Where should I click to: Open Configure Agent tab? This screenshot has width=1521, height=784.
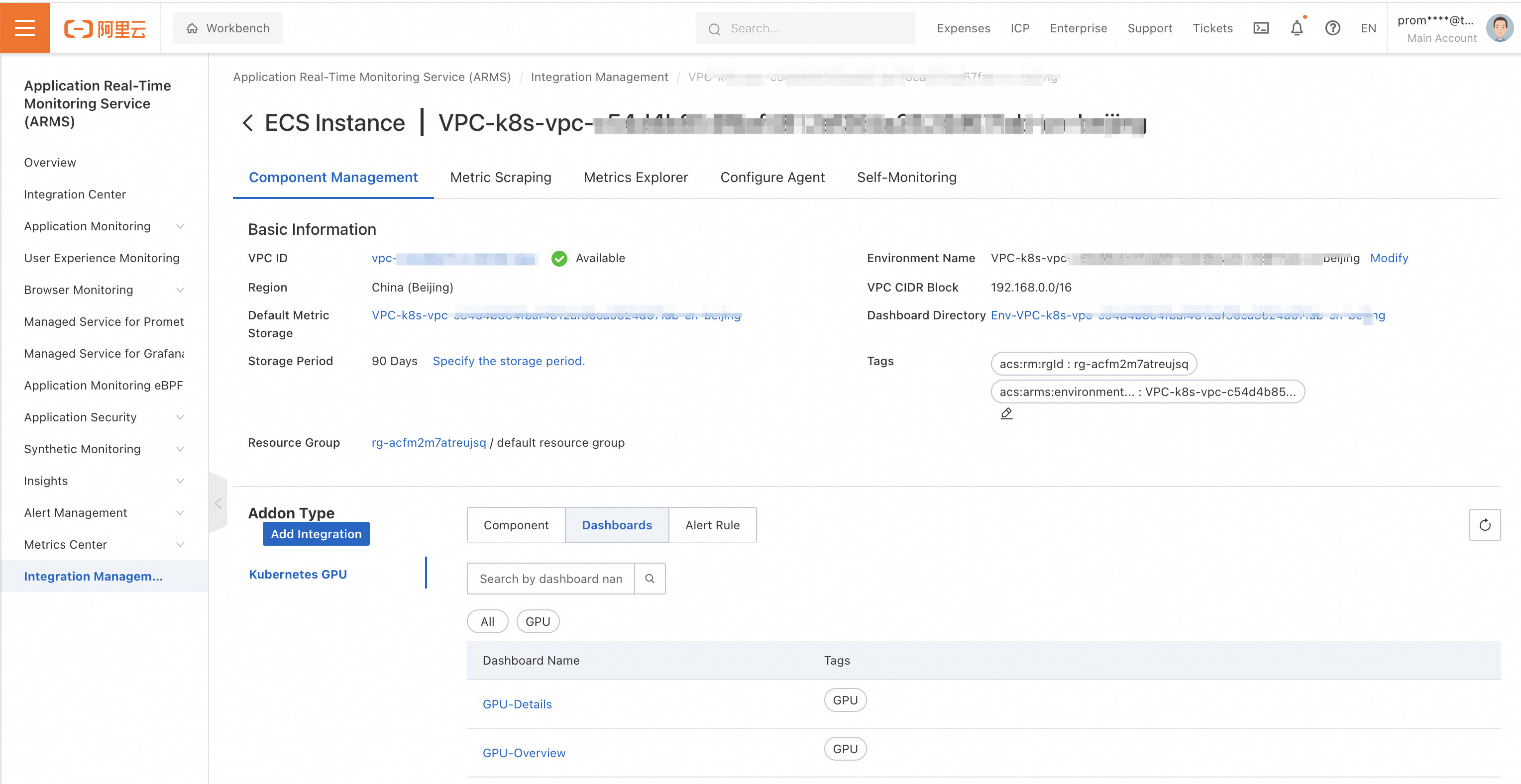(772, 178)
